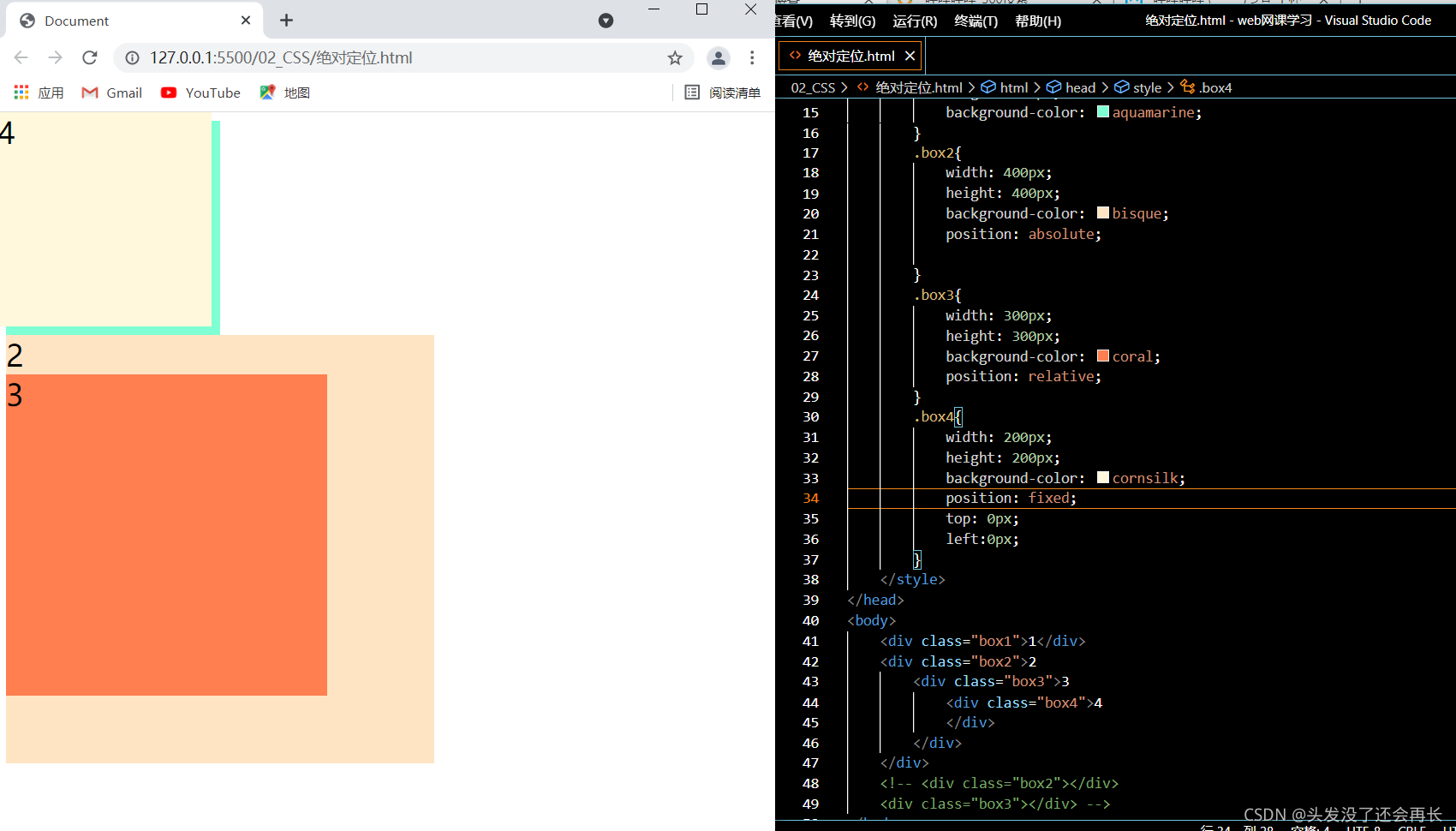Bookmark this page with star icon
The image size is (1456, 831).
(675, 57)
